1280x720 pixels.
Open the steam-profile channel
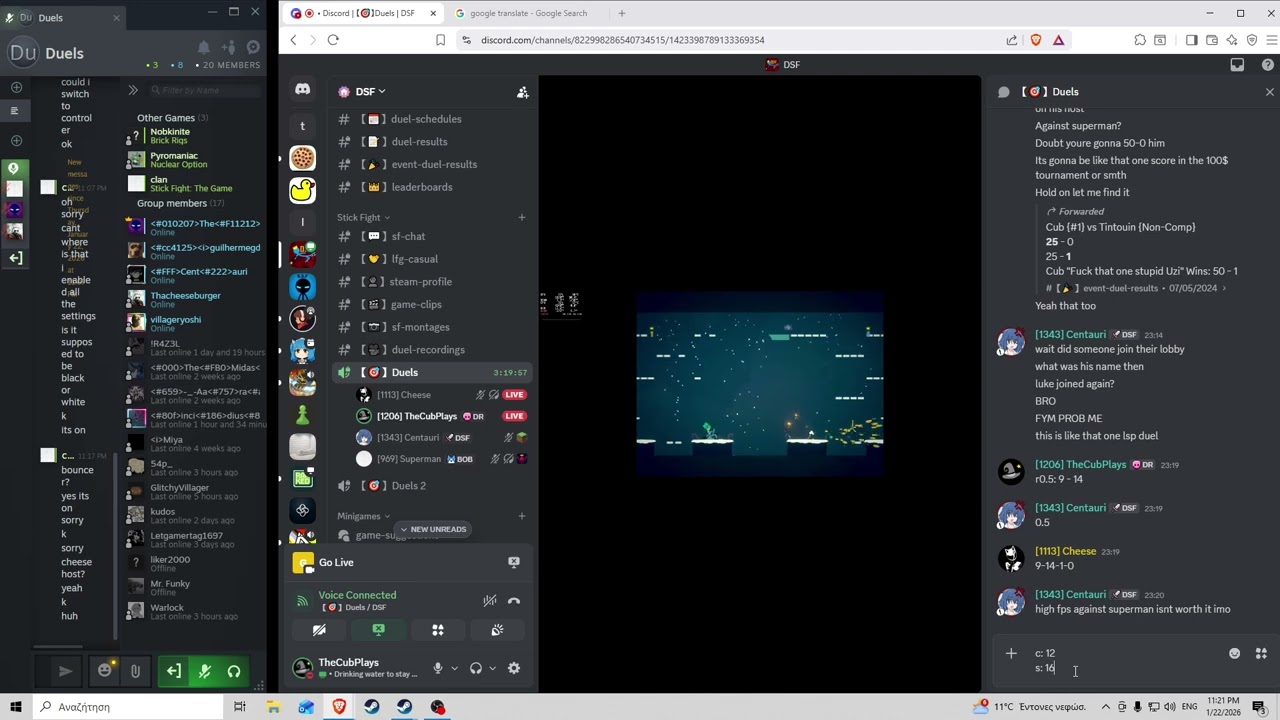point(431,282)
